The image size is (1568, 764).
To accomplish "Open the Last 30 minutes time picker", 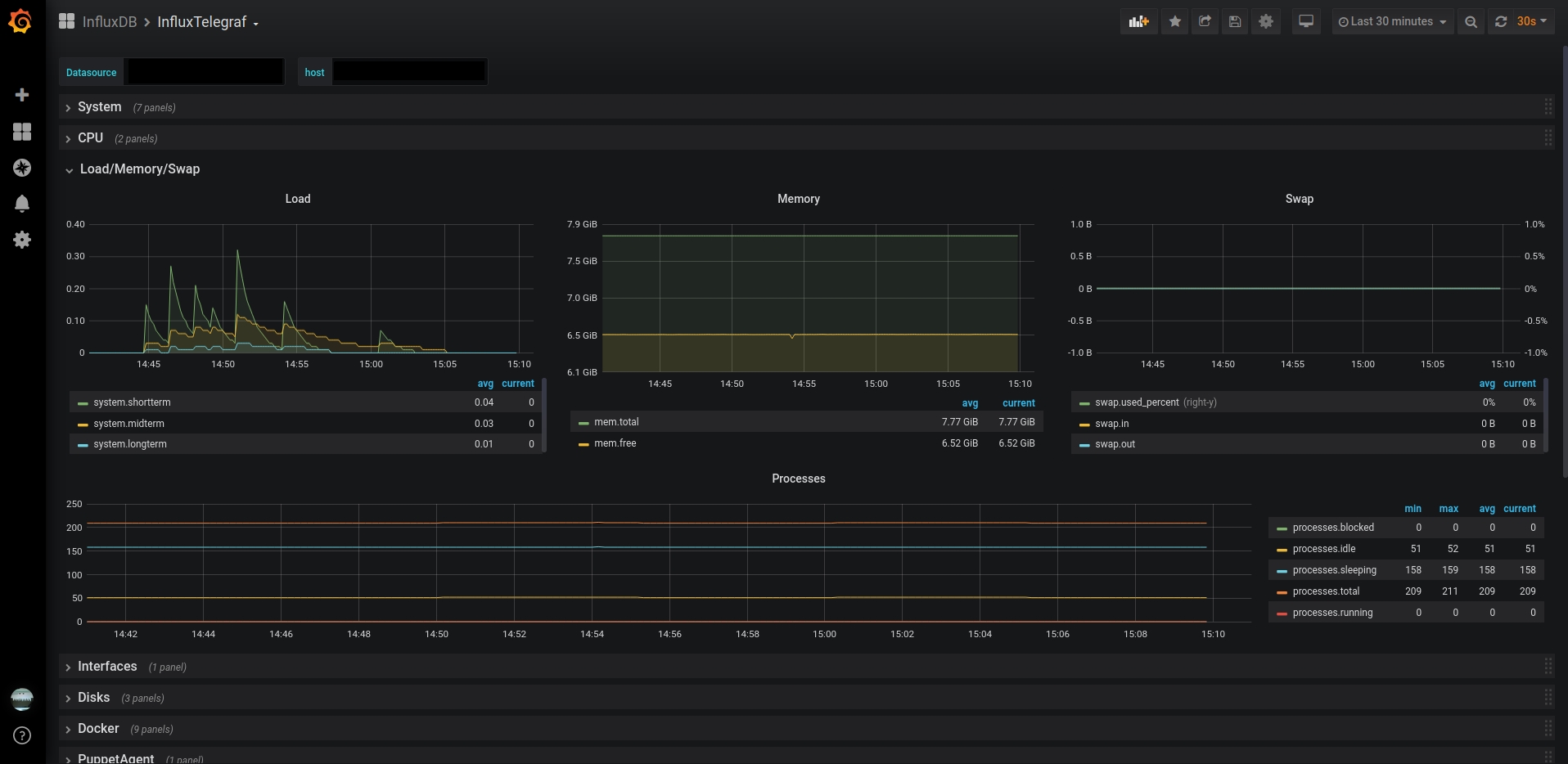I will pyautogui.click(x=1392, y=22).
